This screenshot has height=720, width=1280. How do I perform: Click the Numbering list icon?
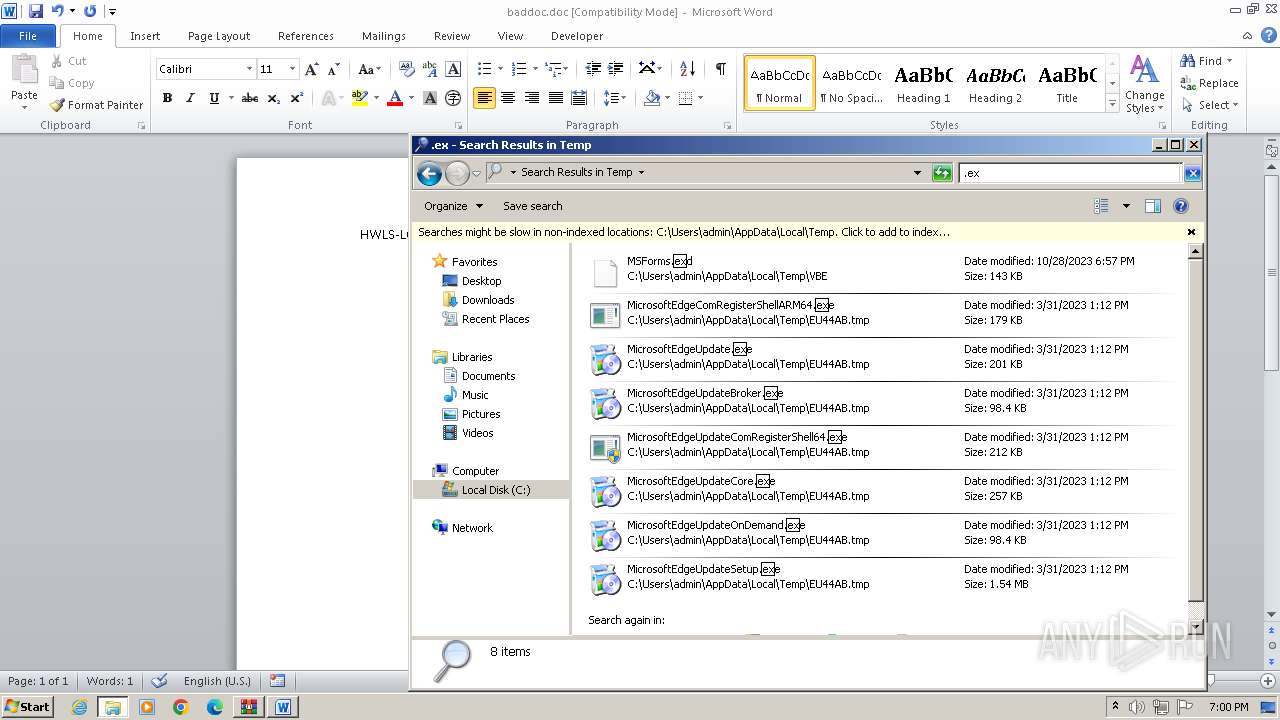pos(518,69)
